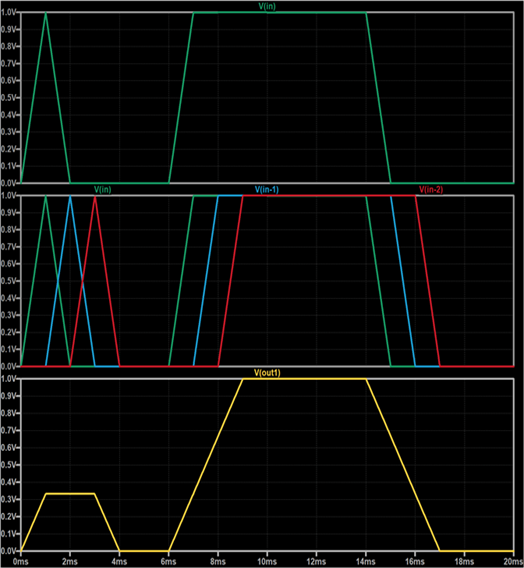This screenshot has height=568, width=524.
Task: Pick the red V(in-2) trace label
Action: click(x=431, y=189)
